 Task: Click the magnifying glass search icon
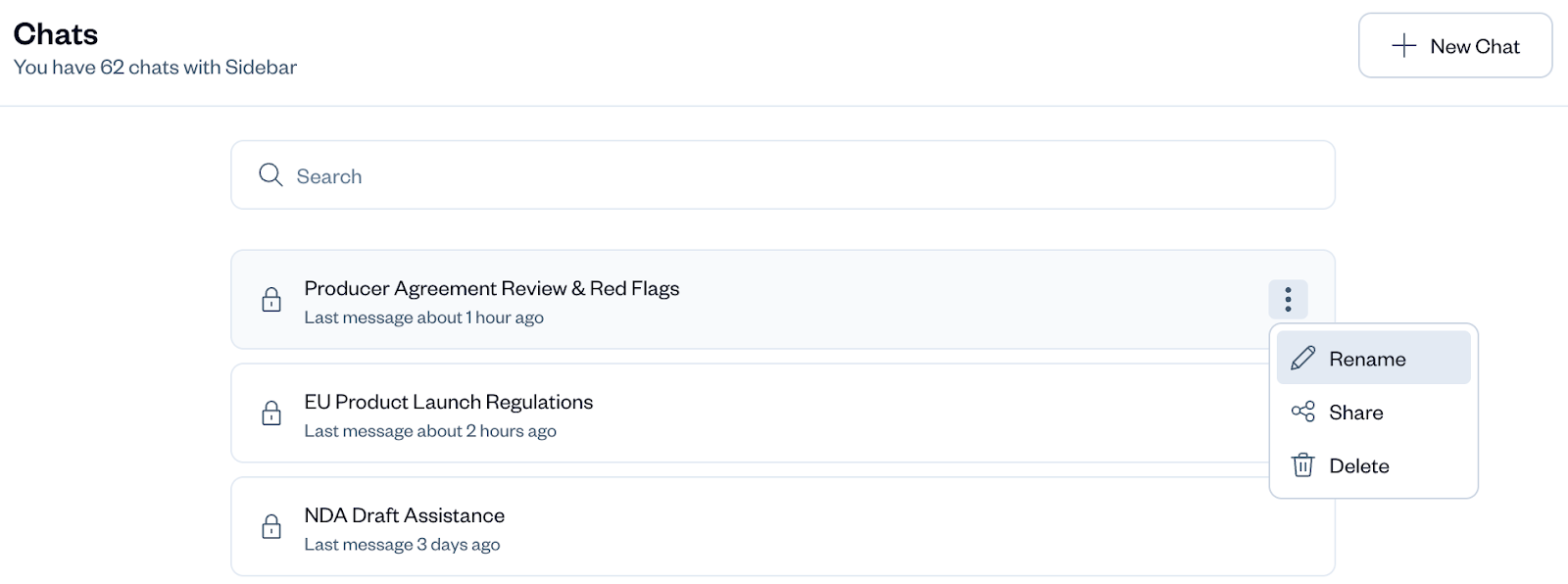[270, 175]
